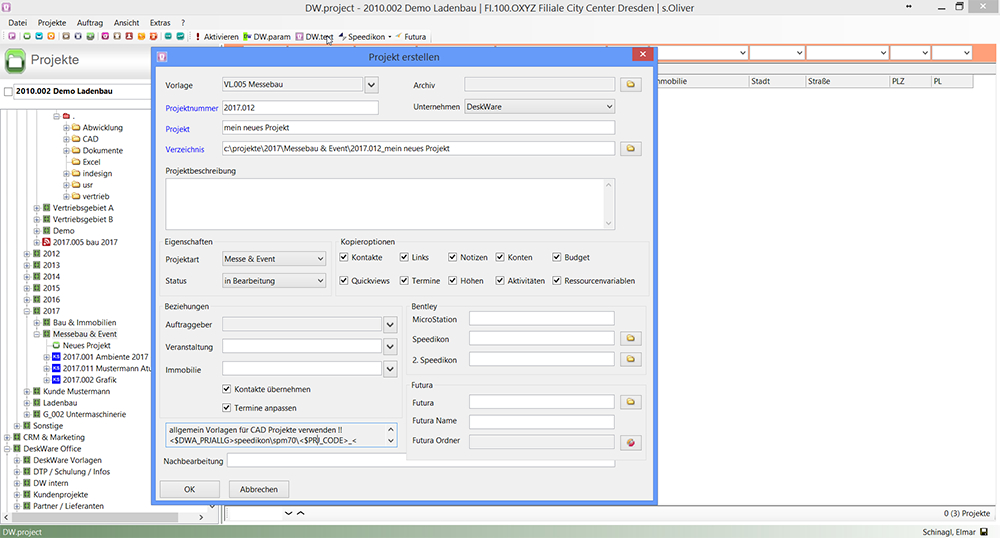Open the Projektart dropdown
Screen dimensions: 1000x538
[274, 259]
